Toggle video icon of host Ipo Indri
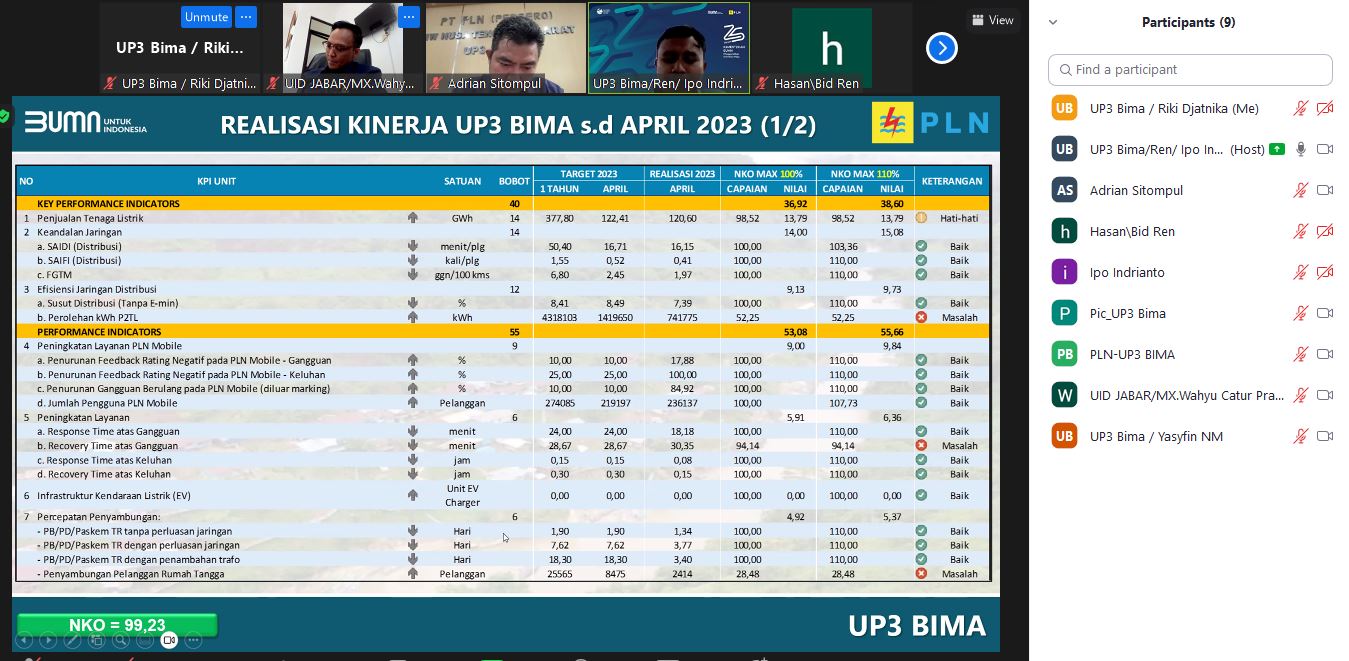This screenshot has height=661, width=1349. 1325,149
